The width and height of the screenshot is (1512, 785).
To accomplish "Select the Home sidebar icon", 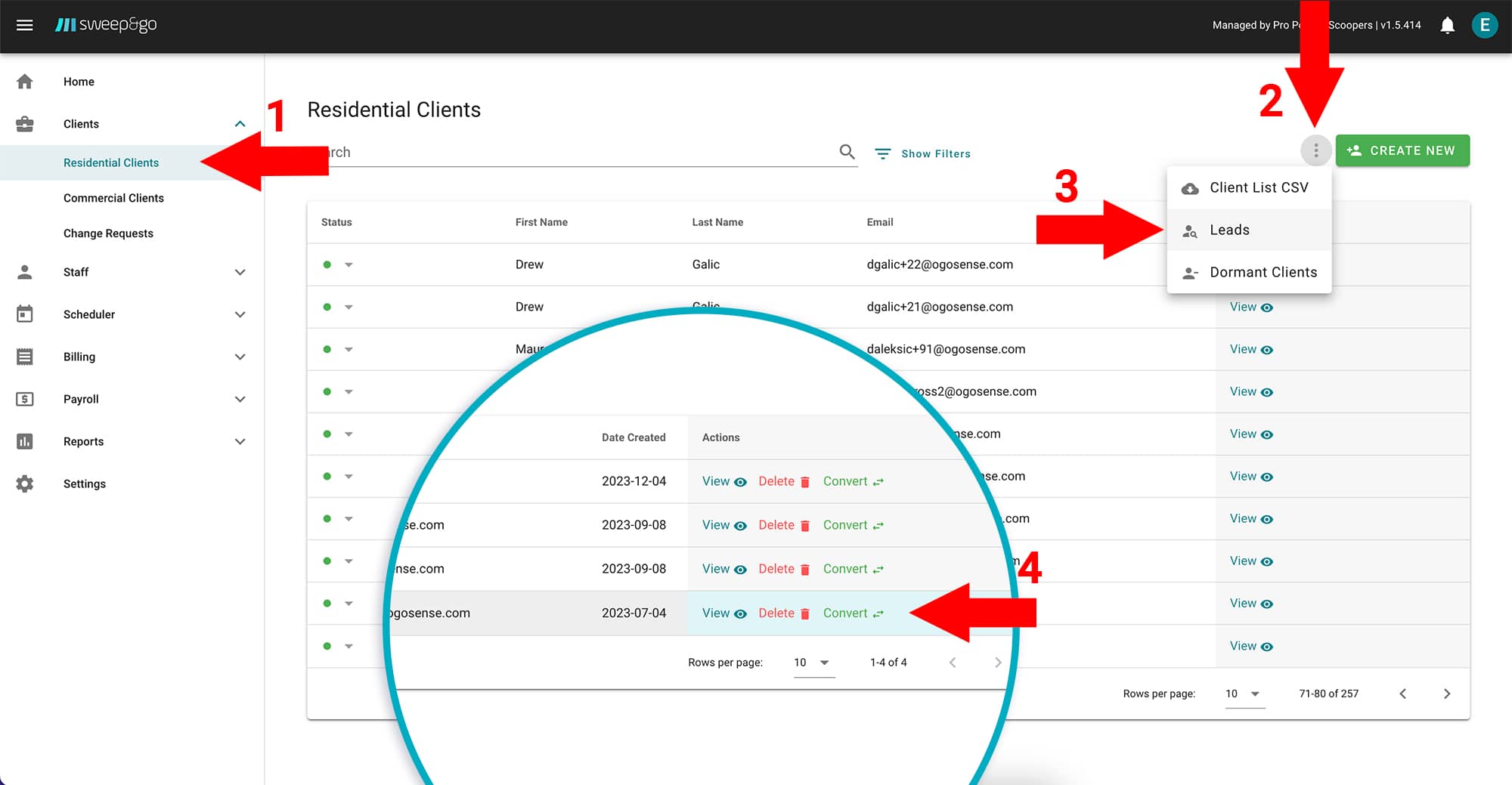I will click(x=25, y=81).
